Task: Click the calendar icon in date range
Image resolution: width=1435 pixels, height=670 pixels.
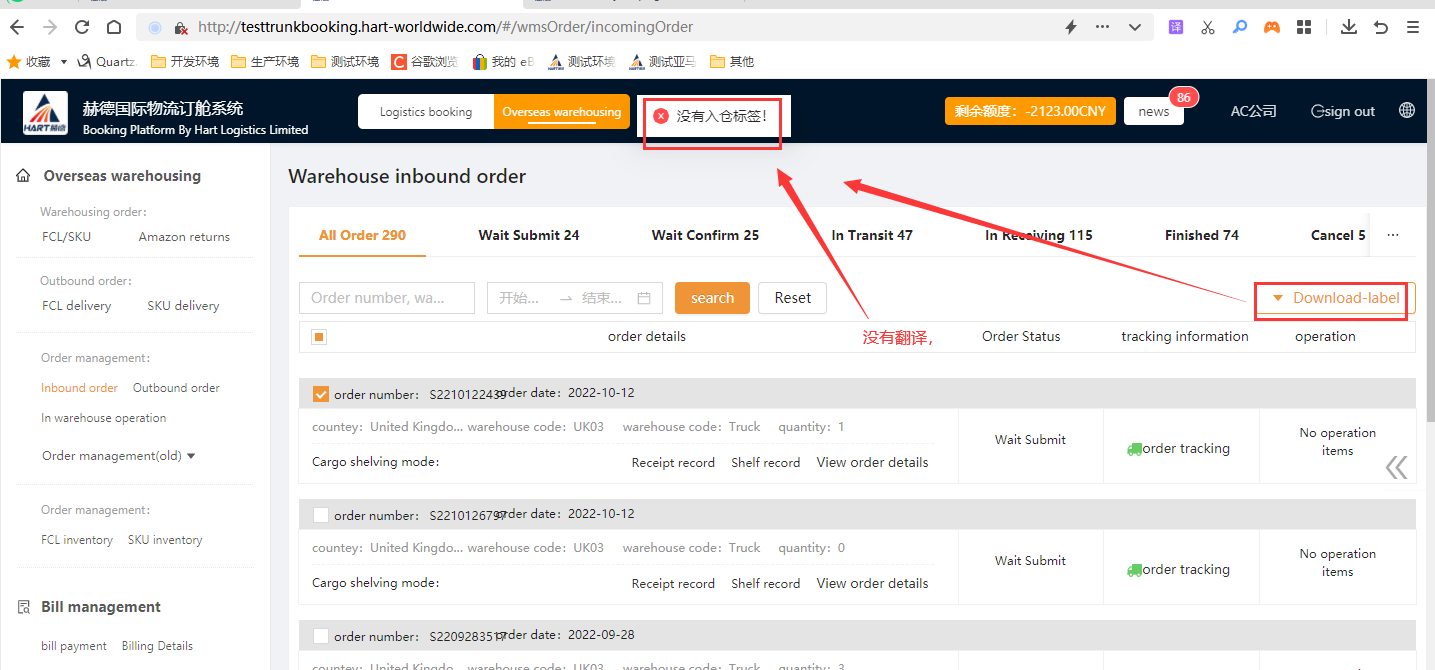Action: (x=643, y=298)
